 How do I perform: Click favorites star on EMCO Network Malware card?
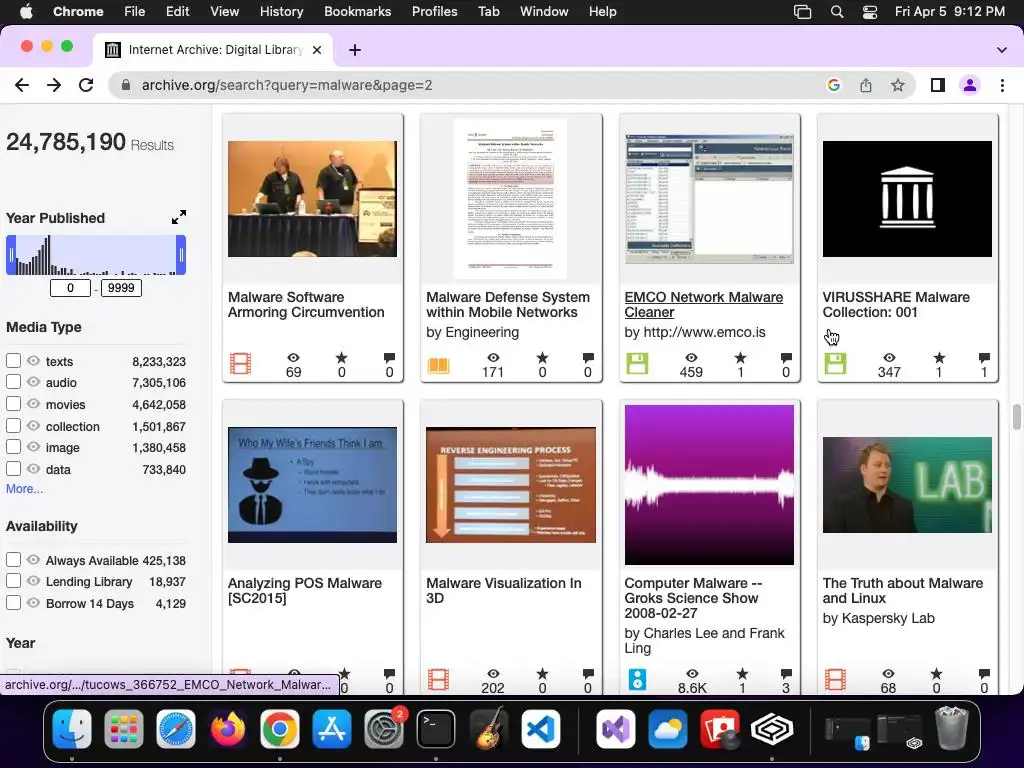click(x=740, y=358)
